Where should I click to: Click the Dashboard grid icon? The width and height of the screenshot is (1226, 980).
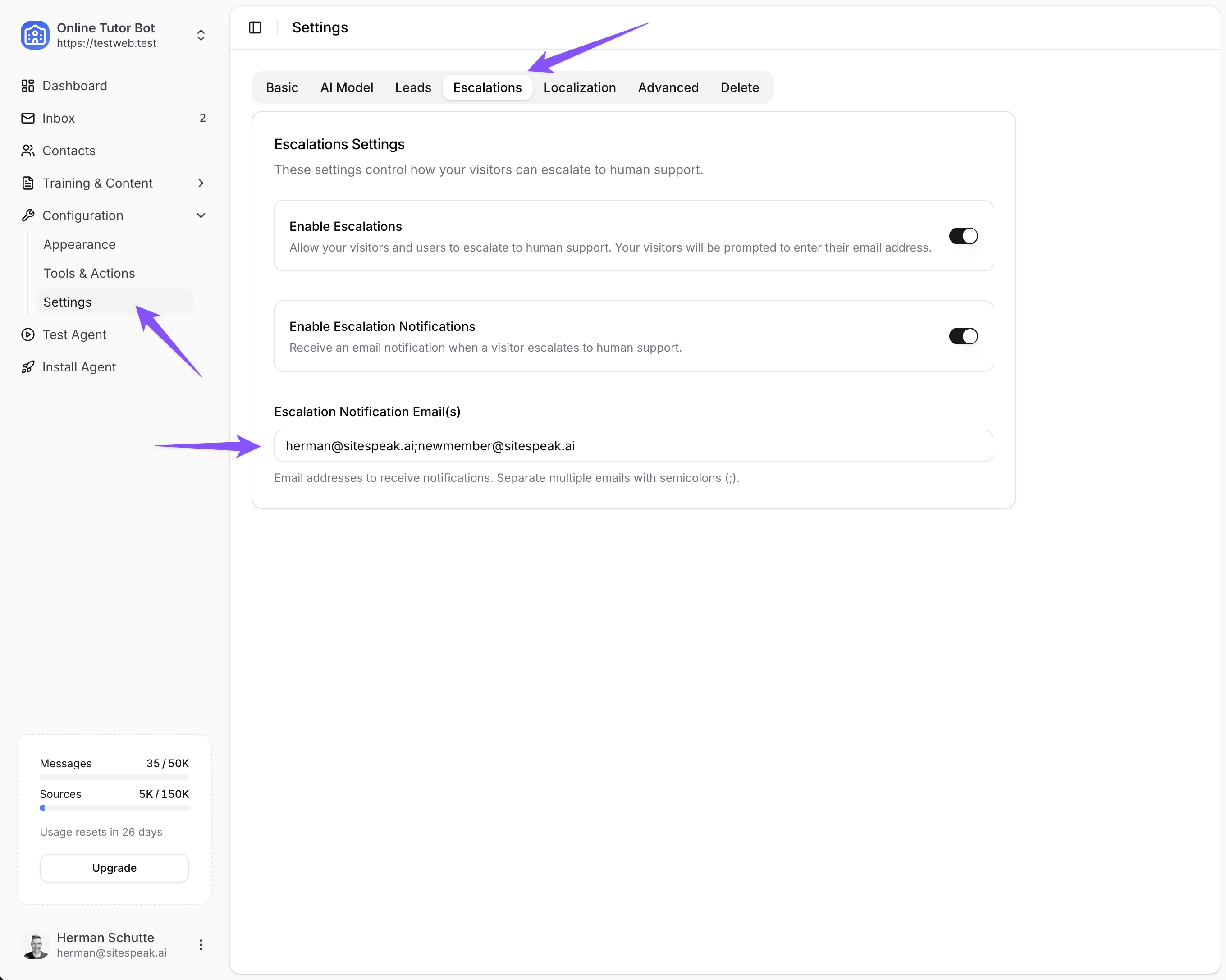pos(28,86)
